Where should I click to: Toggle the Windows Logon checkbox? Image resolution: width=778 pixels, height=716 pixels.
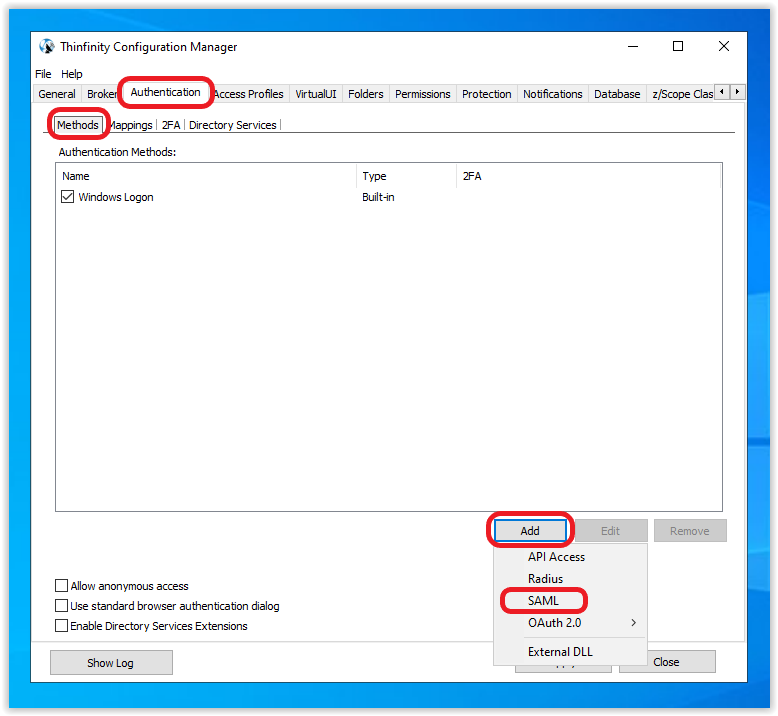[x=68, y=198]
